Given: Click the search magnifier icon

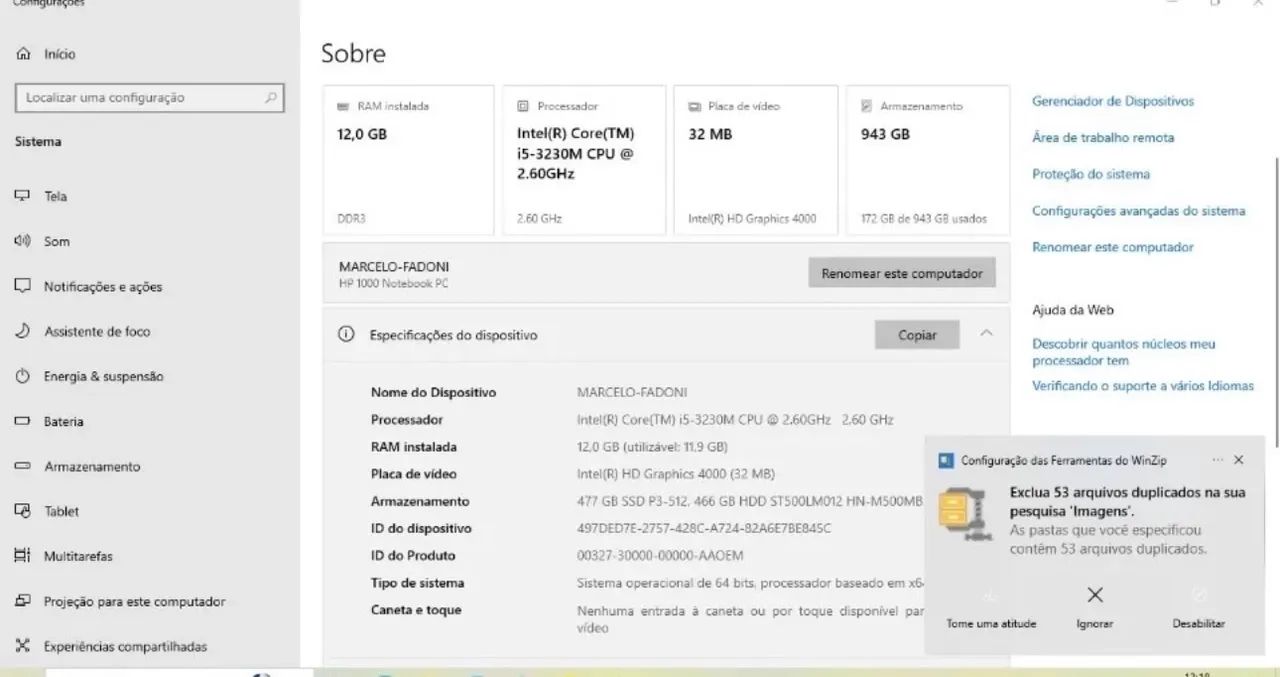Looking at the screenshot, I should pyautogui.click(x=270, y=98).
